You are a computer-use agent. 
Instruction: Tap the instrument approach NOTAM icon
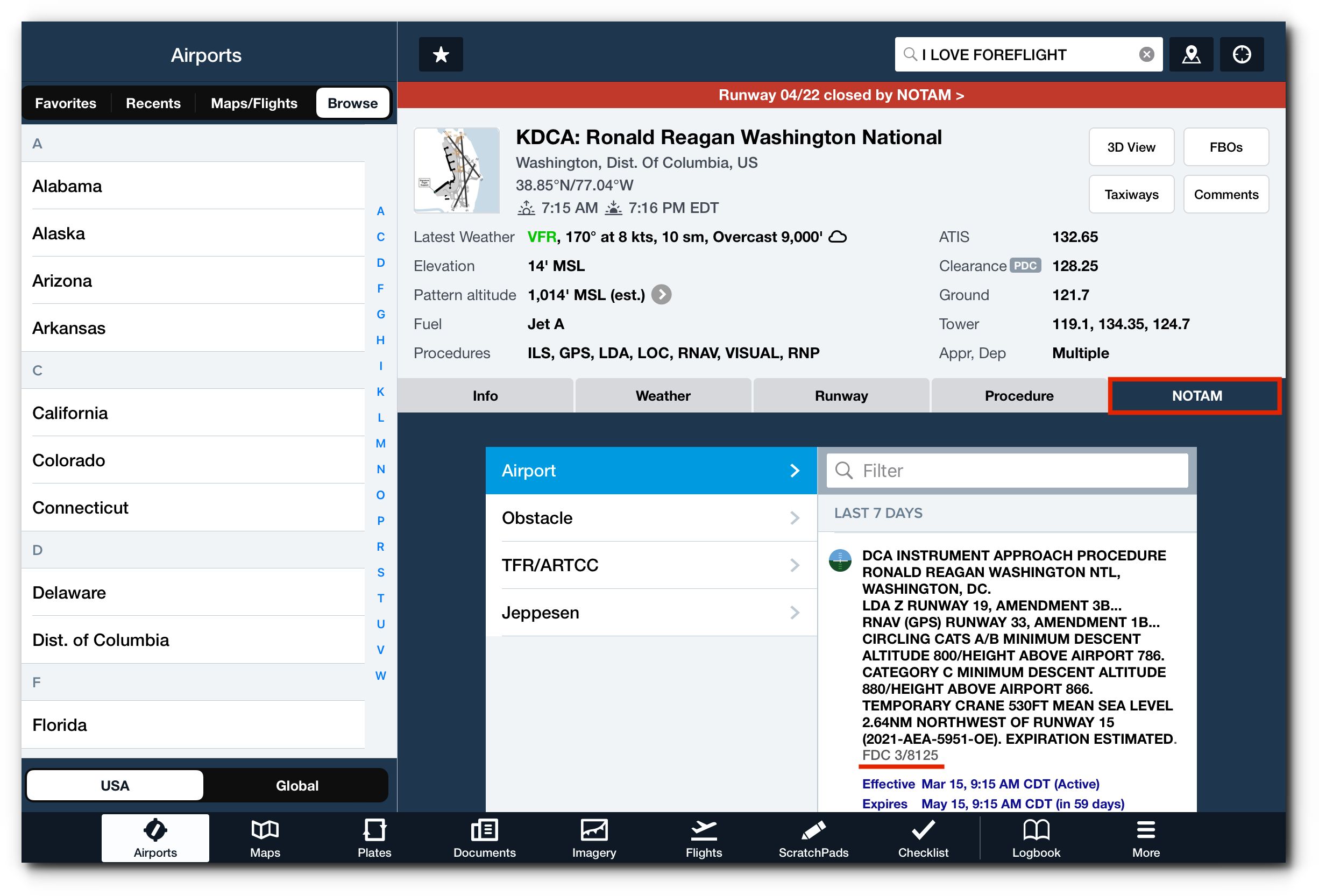tap(840, 560)
